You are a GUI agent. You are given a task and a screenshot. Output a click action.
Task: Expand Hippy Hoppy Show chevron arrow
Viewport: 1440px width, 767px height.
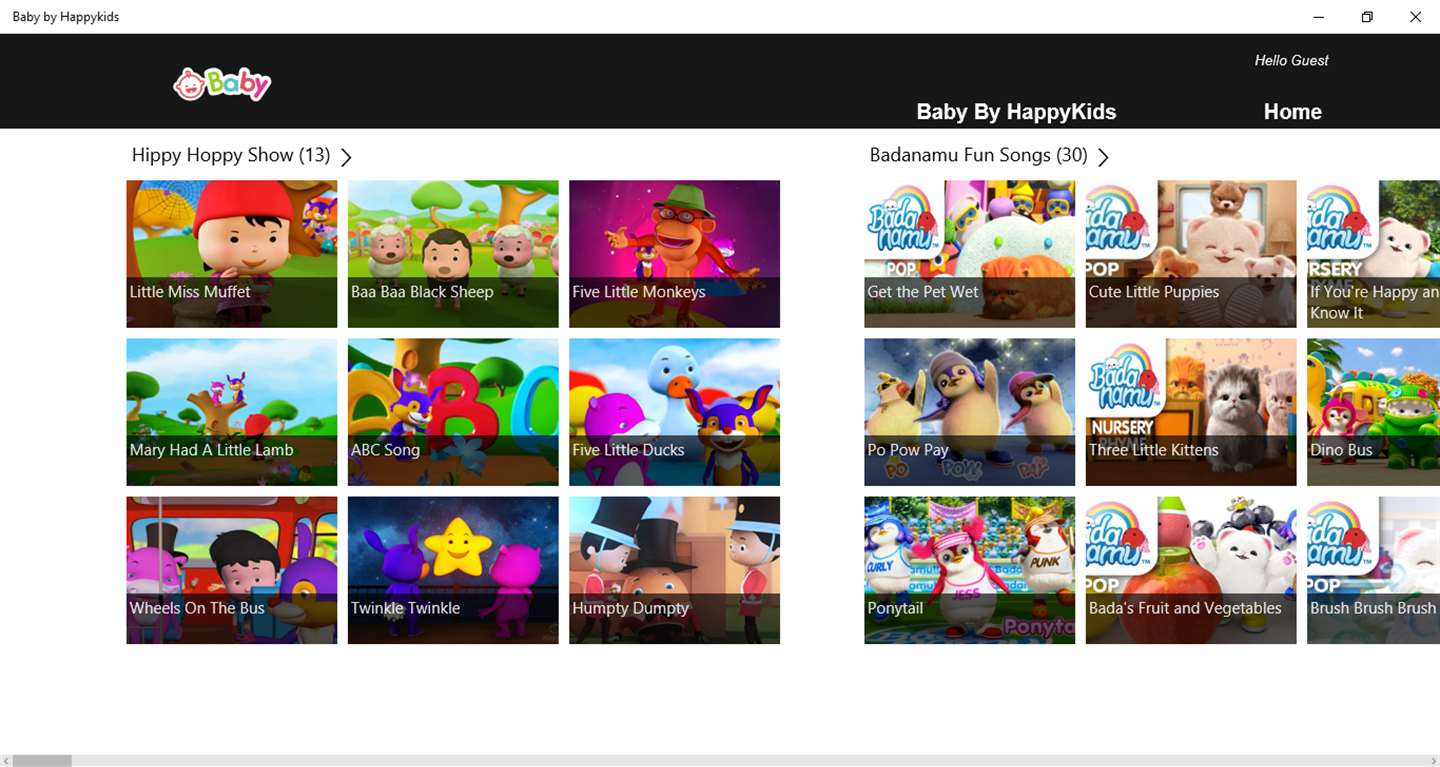click(x=346, y=157)
